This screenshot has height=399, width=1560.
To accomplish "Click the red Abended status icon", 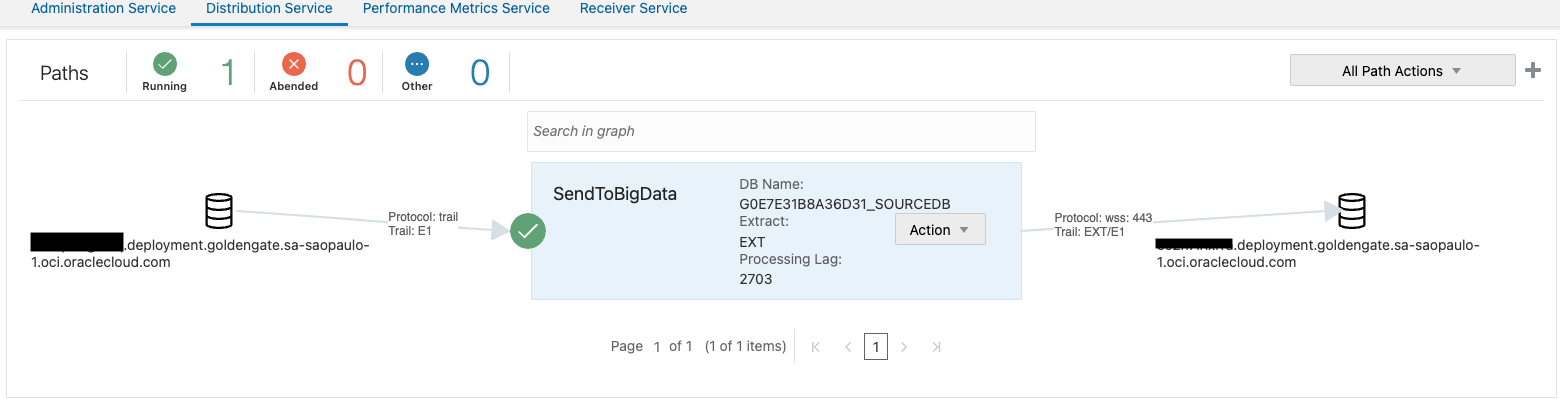I will 294,64.
